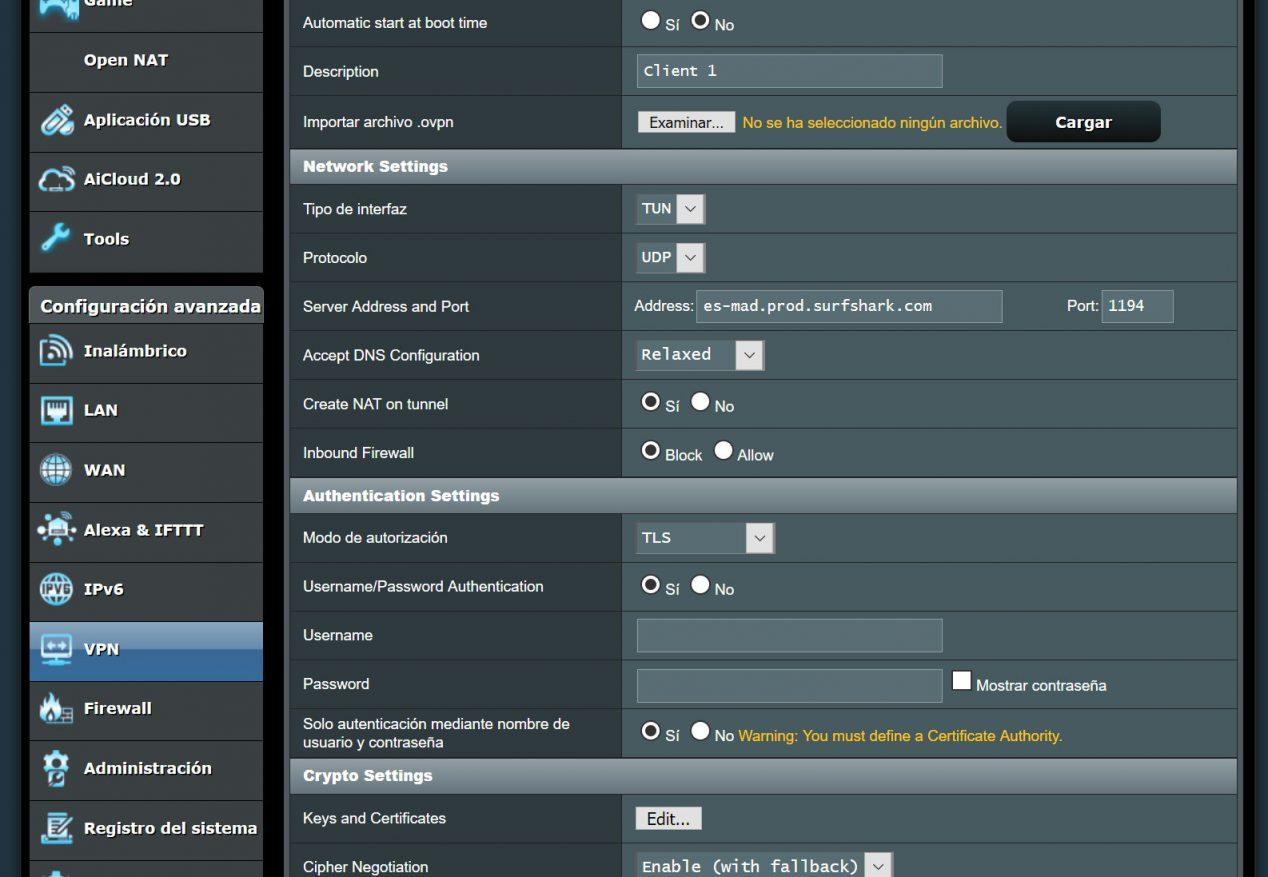
Task: Open Accept DNS Configuration Relaxed dropdown
Action: (700, 355)
